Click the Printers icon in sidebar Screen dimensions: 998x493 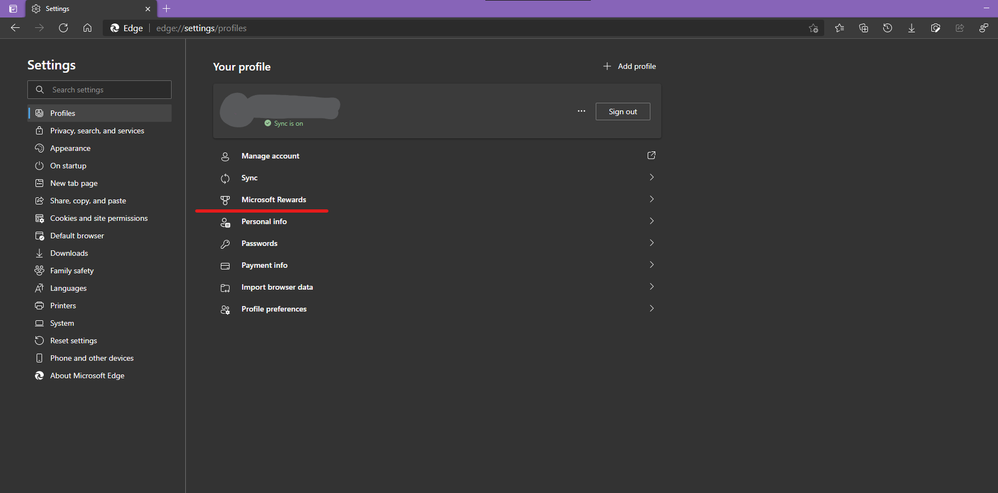pos(39,305)
